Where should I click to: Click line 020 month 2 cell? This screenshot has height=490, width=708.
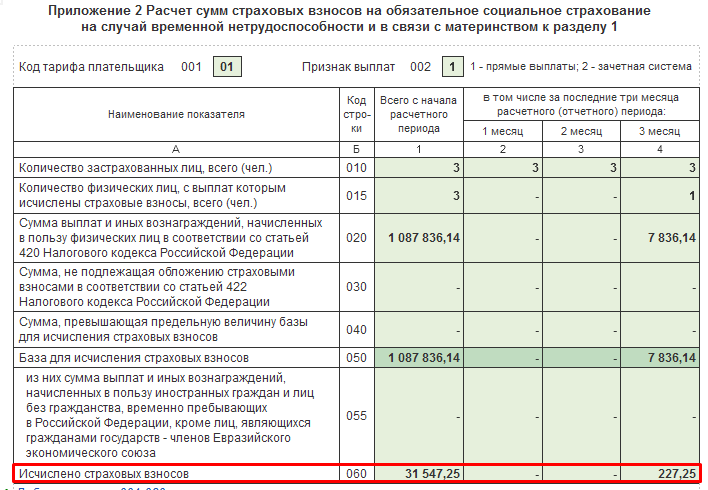[581, 238]
